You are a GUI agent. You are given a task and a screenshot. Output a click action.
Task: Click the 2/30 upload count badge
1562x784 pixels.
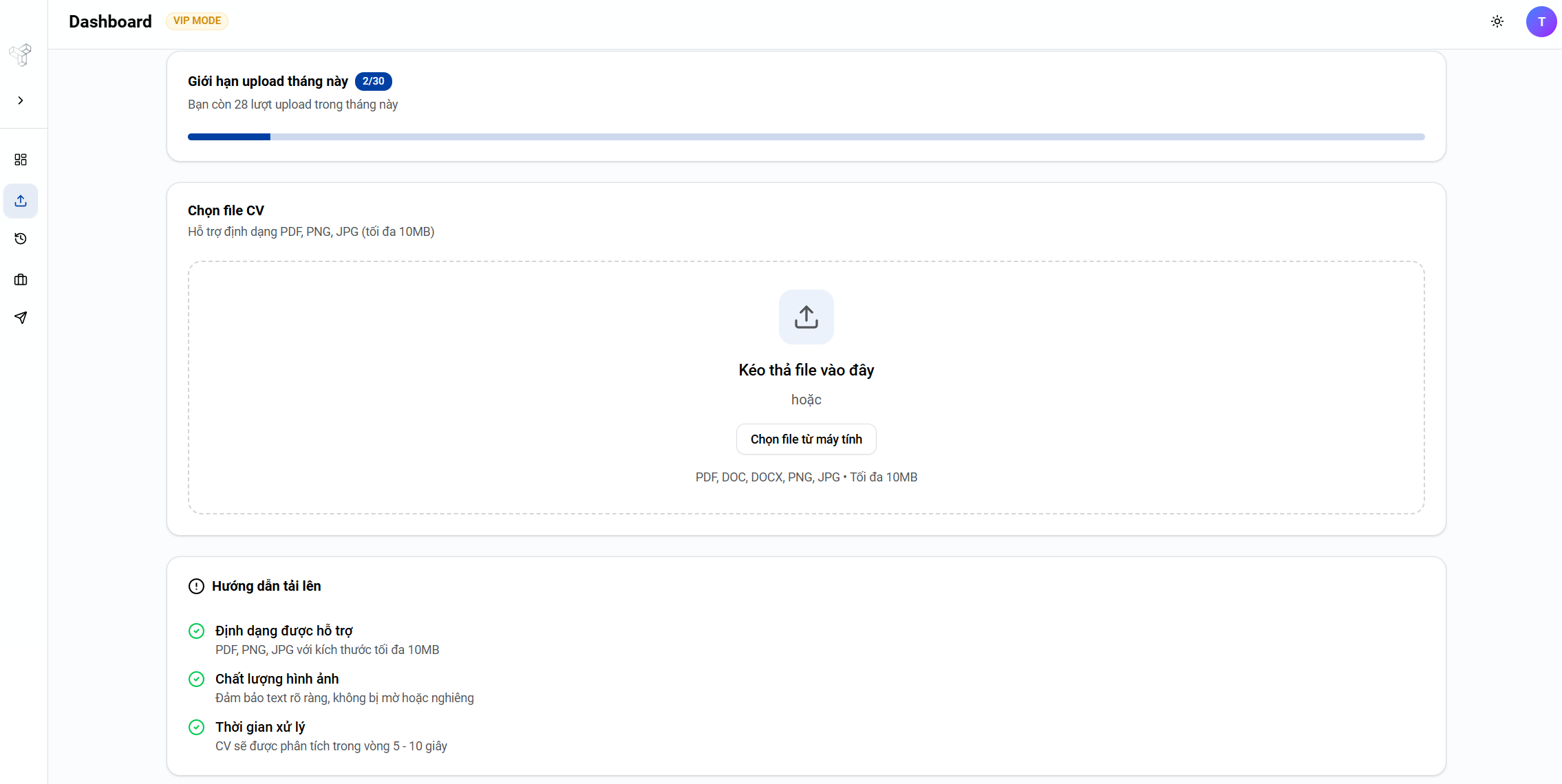[373, 81]
